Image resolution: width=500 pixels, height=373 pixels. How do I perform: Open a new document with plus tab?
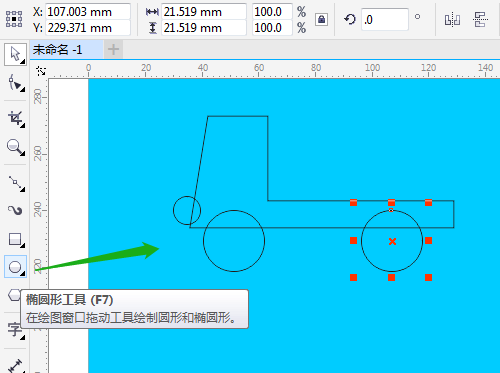click(113, 50)
